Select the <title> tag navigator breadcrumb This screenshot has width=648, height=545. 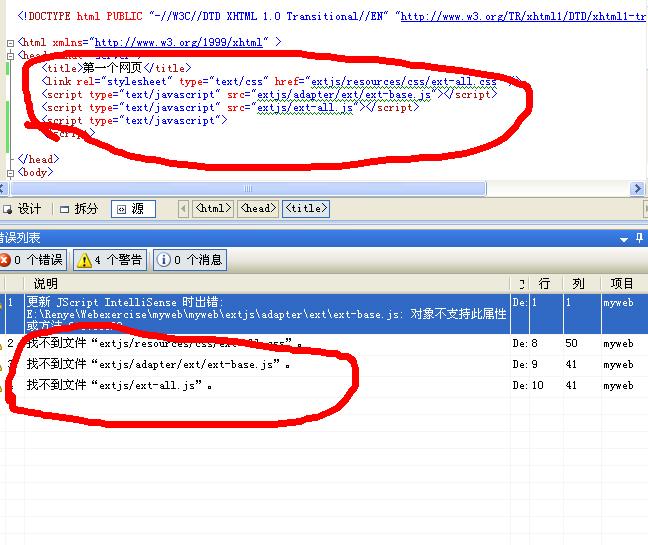[x=305, y=209]
